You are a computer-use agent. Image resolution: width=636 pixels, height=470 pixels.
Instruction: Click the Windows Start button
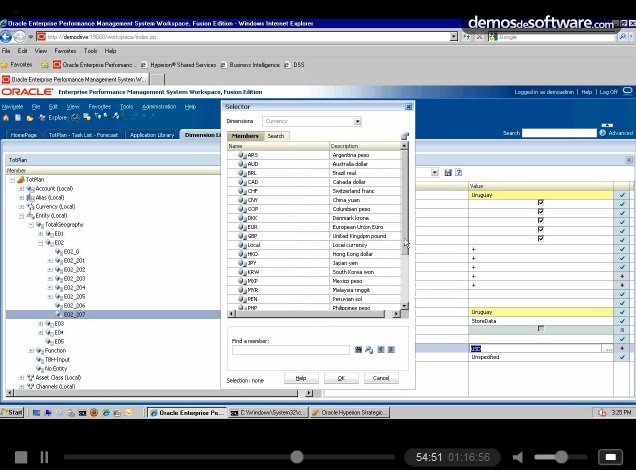point(12,412)
